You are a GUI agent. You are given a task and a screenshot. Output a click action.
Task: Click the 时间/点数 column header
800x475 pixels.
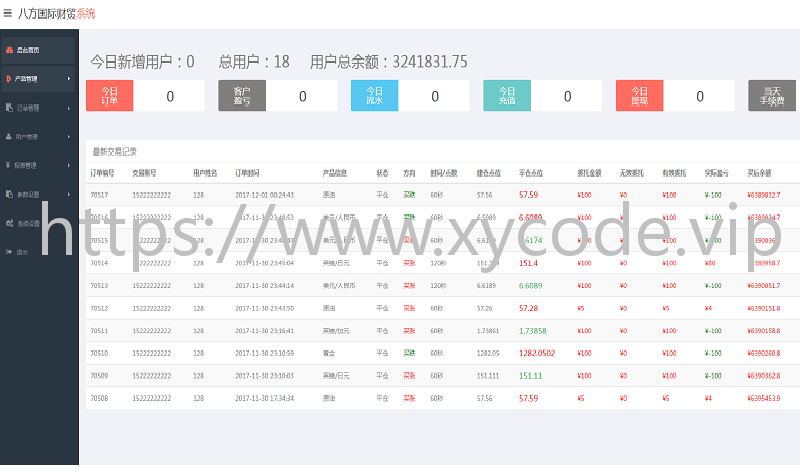444,173
